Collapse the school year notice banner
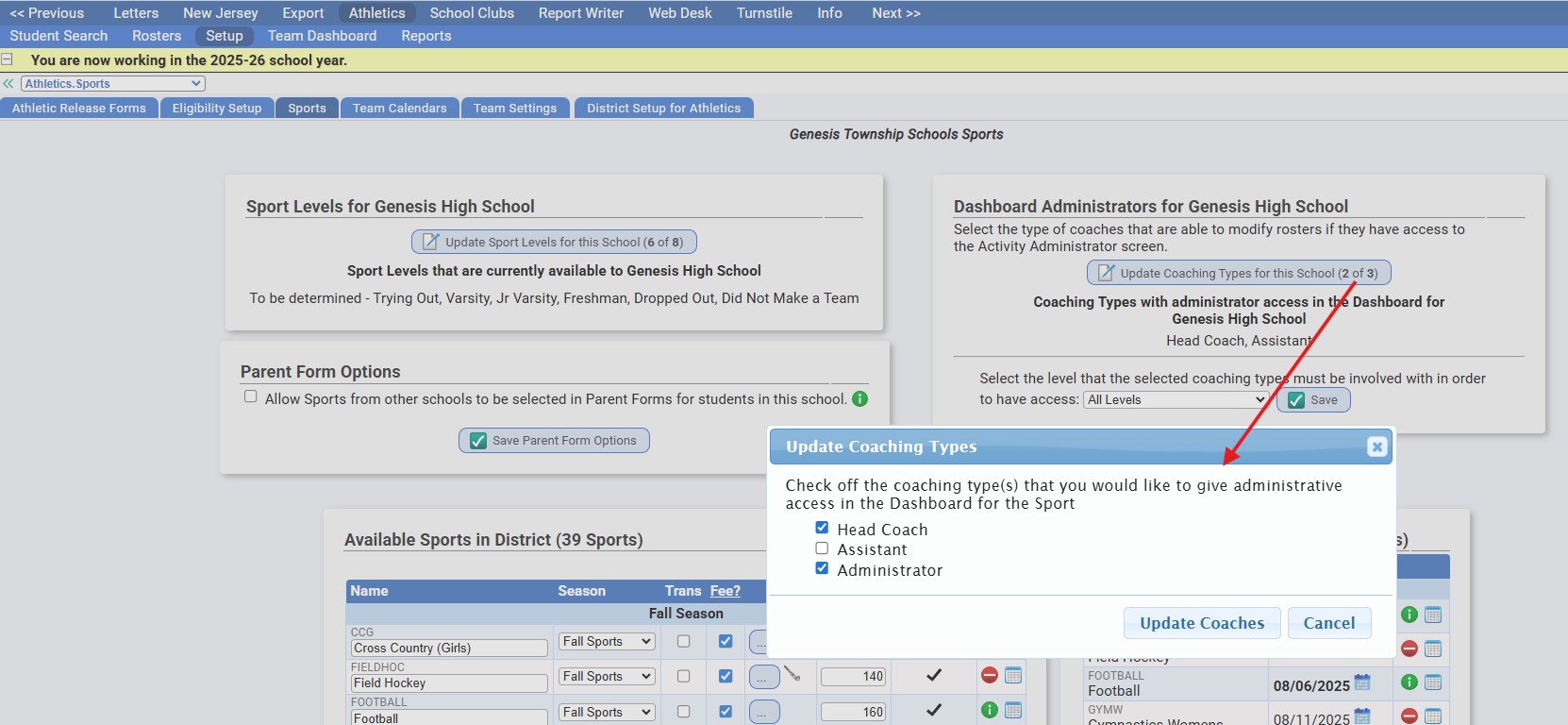The width and height of the screenshot is (1568, 725). pyautogui.click(x=7, y=59)
